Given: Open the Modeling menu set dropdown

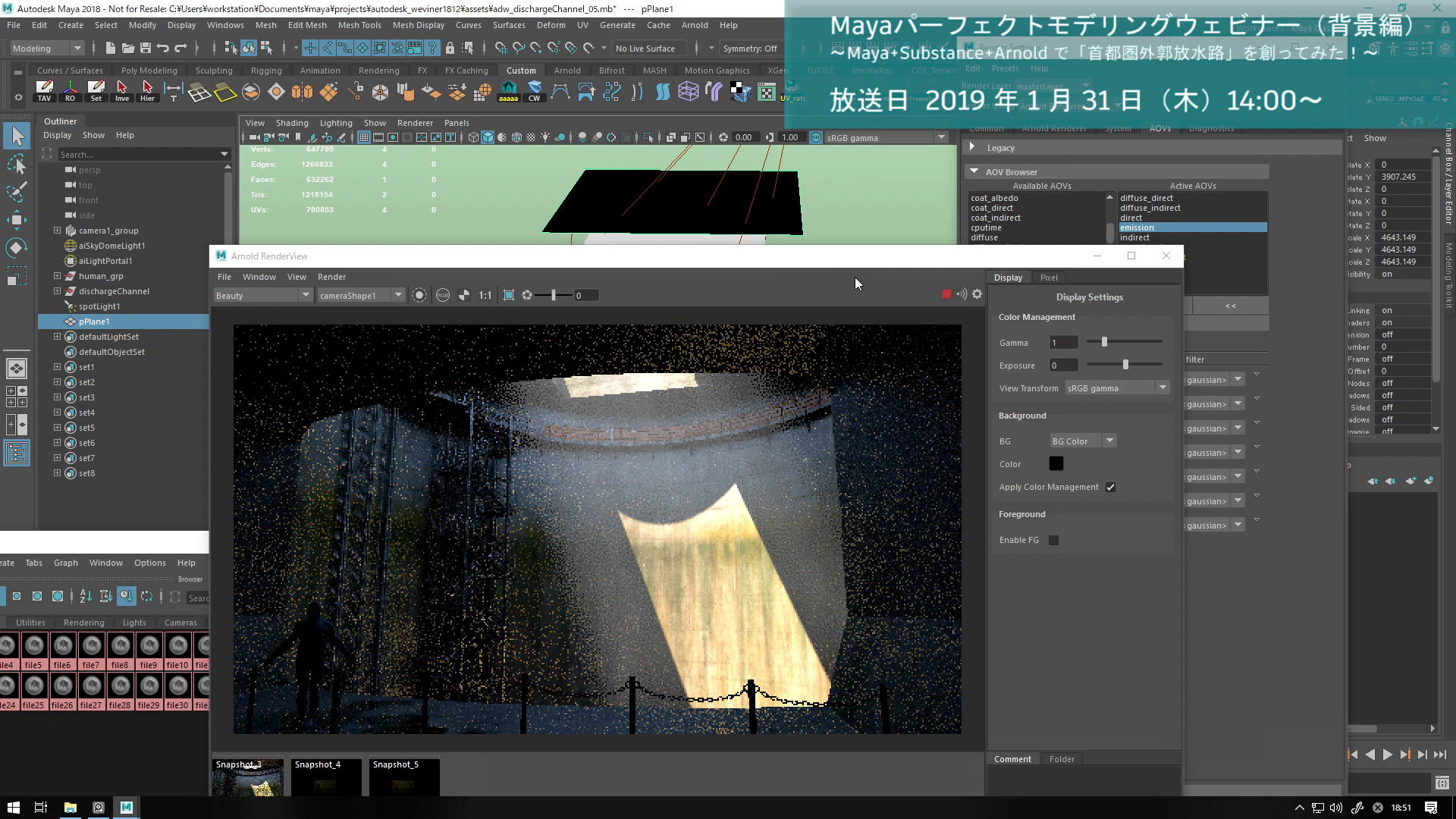Looking at the screenshot, I should point(47,49).
